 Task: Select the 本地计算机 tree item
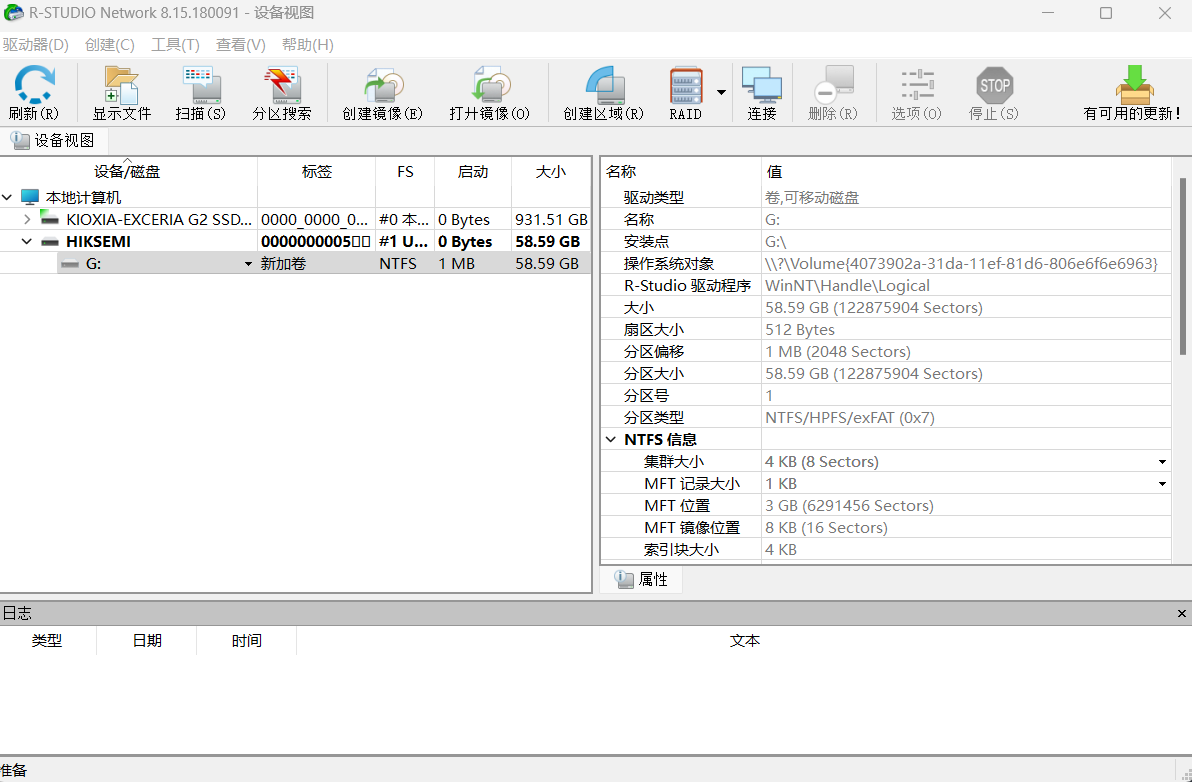(83, 198)
